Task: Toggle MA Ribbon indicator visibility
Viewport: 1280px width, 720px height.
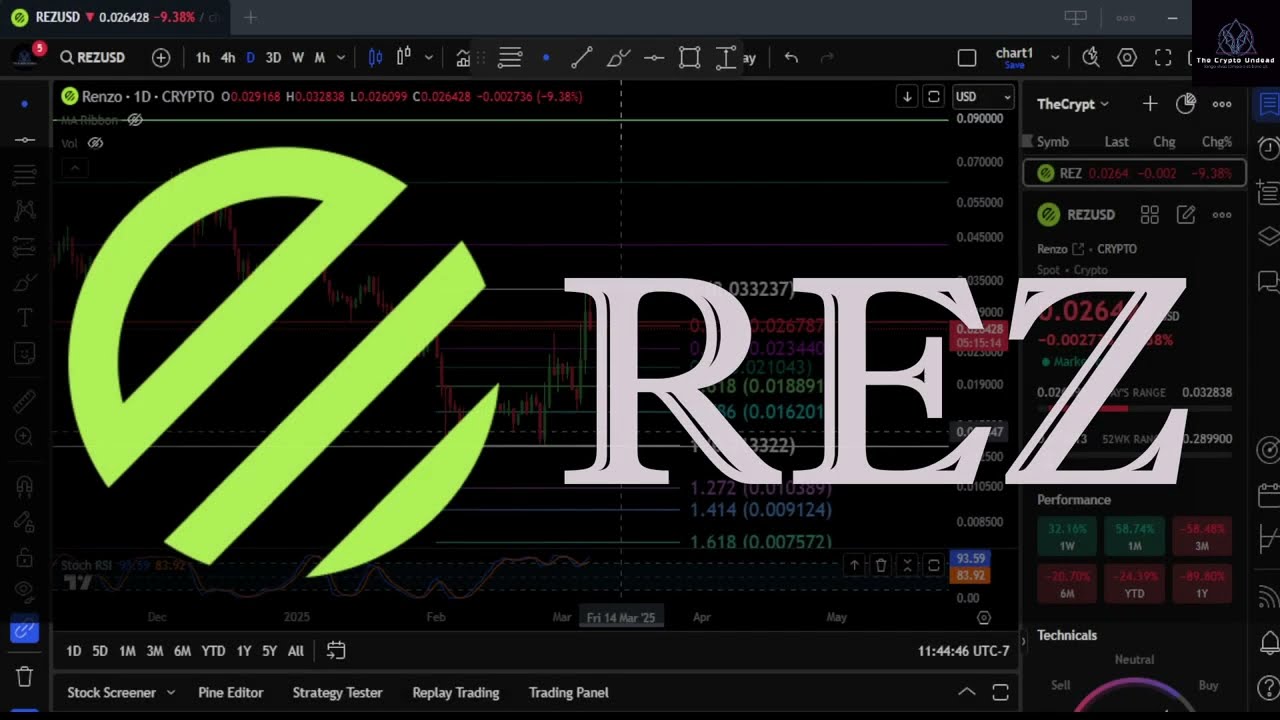Action: [x=135, y=120]
